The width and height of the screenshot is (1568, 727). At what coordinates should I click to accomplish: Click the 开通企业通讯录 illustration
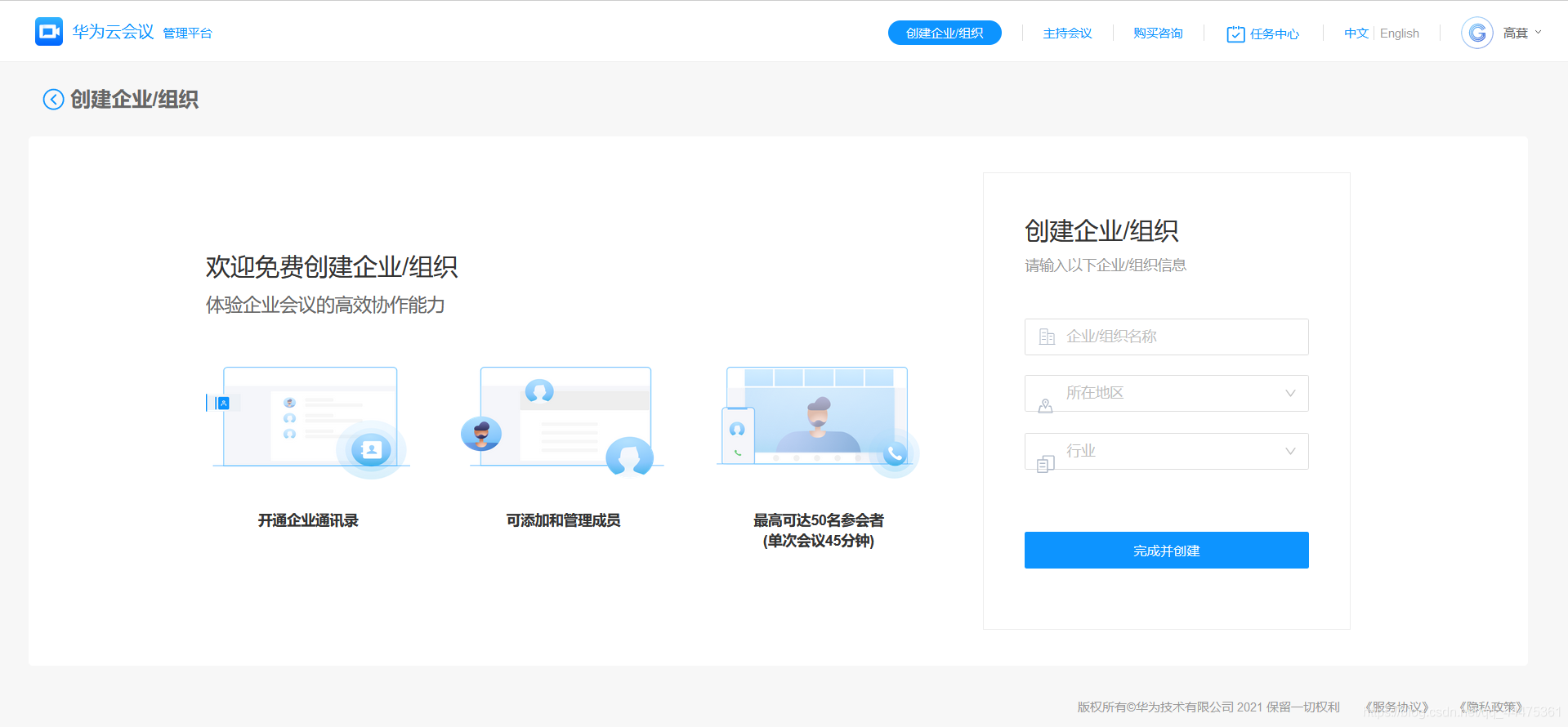pos(307,421)
